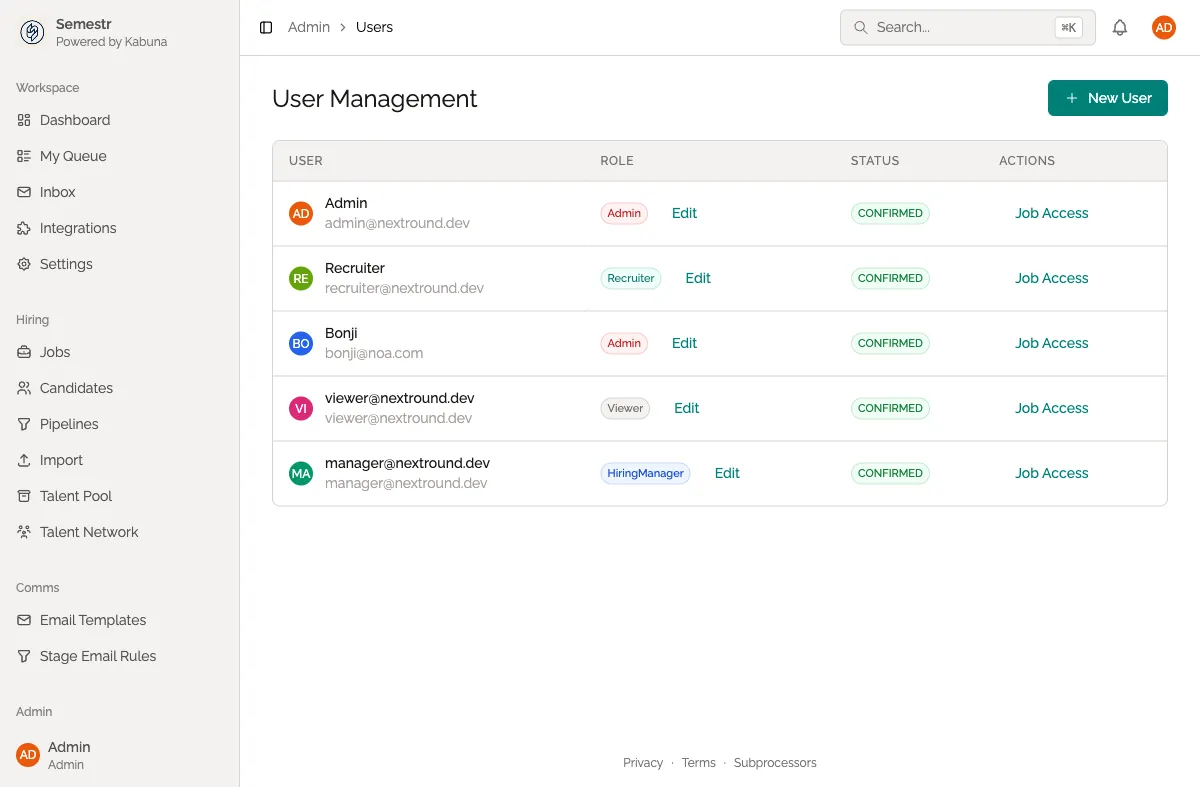Image resolution: width=1200 pixels, height=787 pixels.
Task: Open Talent Network in the sidebar
Action: pos(89,532)
